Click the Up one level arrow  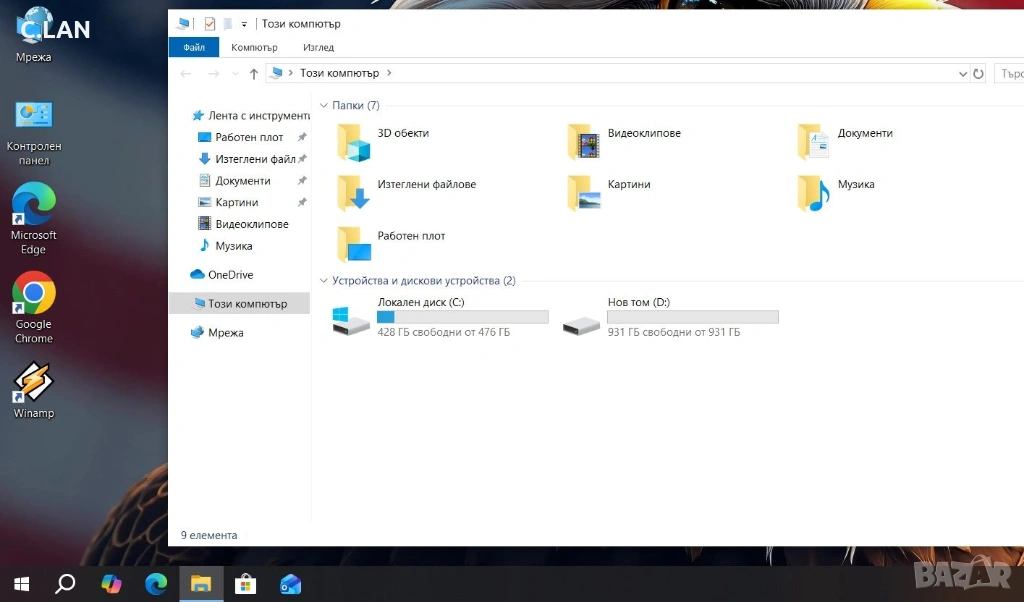tap(254, 74)
